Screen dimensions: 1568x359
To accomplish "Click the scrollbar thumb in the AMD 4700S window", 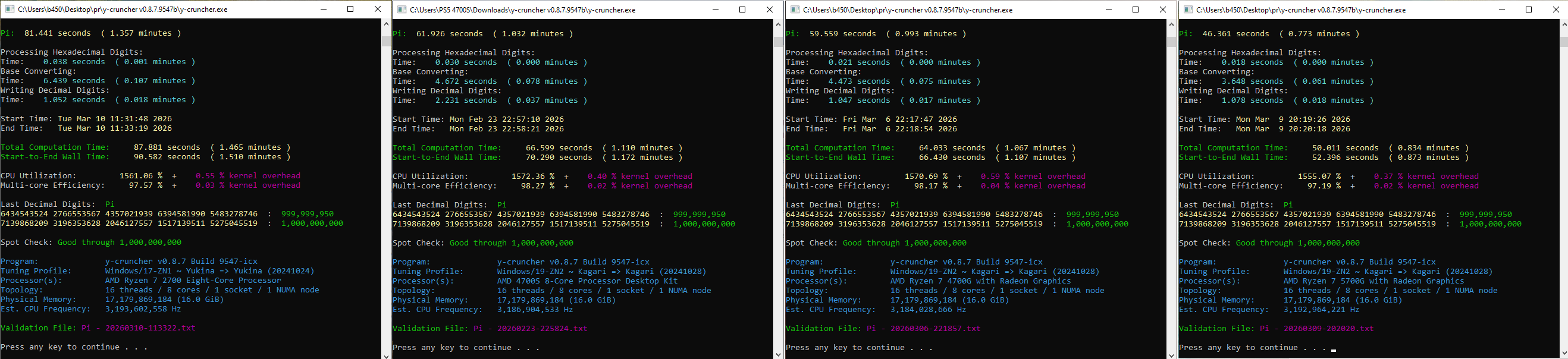I will coord(778,42).
